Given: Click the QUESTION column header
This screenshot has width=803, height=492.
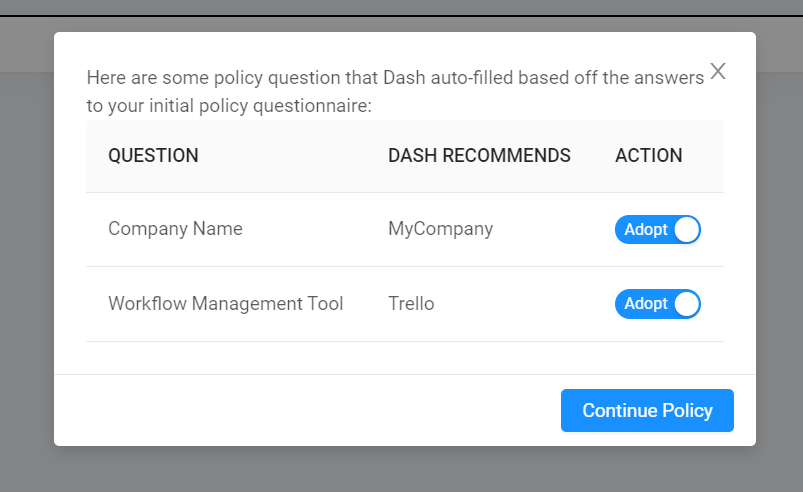Looking at the screenshot, I should pos(153,156).
